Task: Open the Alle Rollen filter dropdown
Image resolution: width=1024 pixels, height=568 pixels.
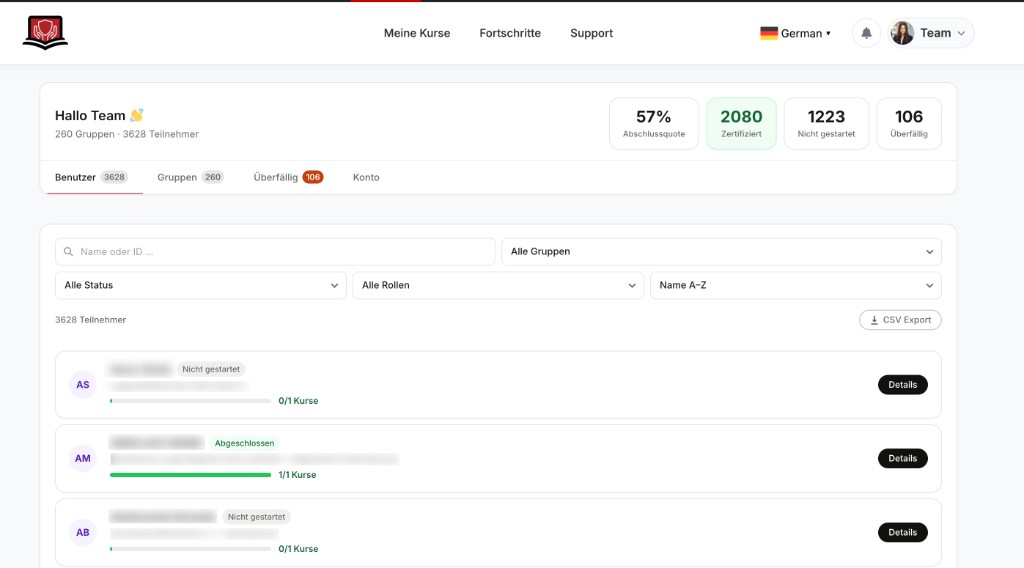Action: 498,285
